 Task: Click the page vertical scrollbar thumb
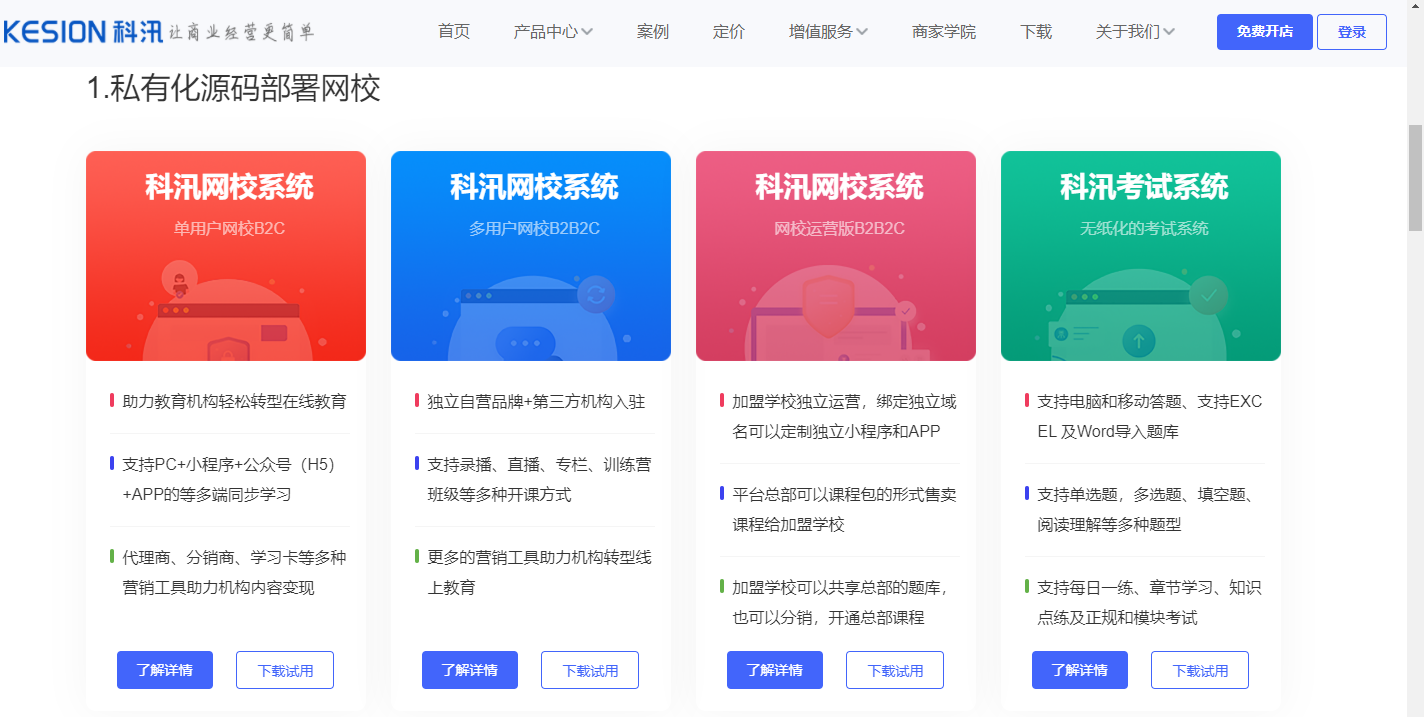coord(1415,178)
